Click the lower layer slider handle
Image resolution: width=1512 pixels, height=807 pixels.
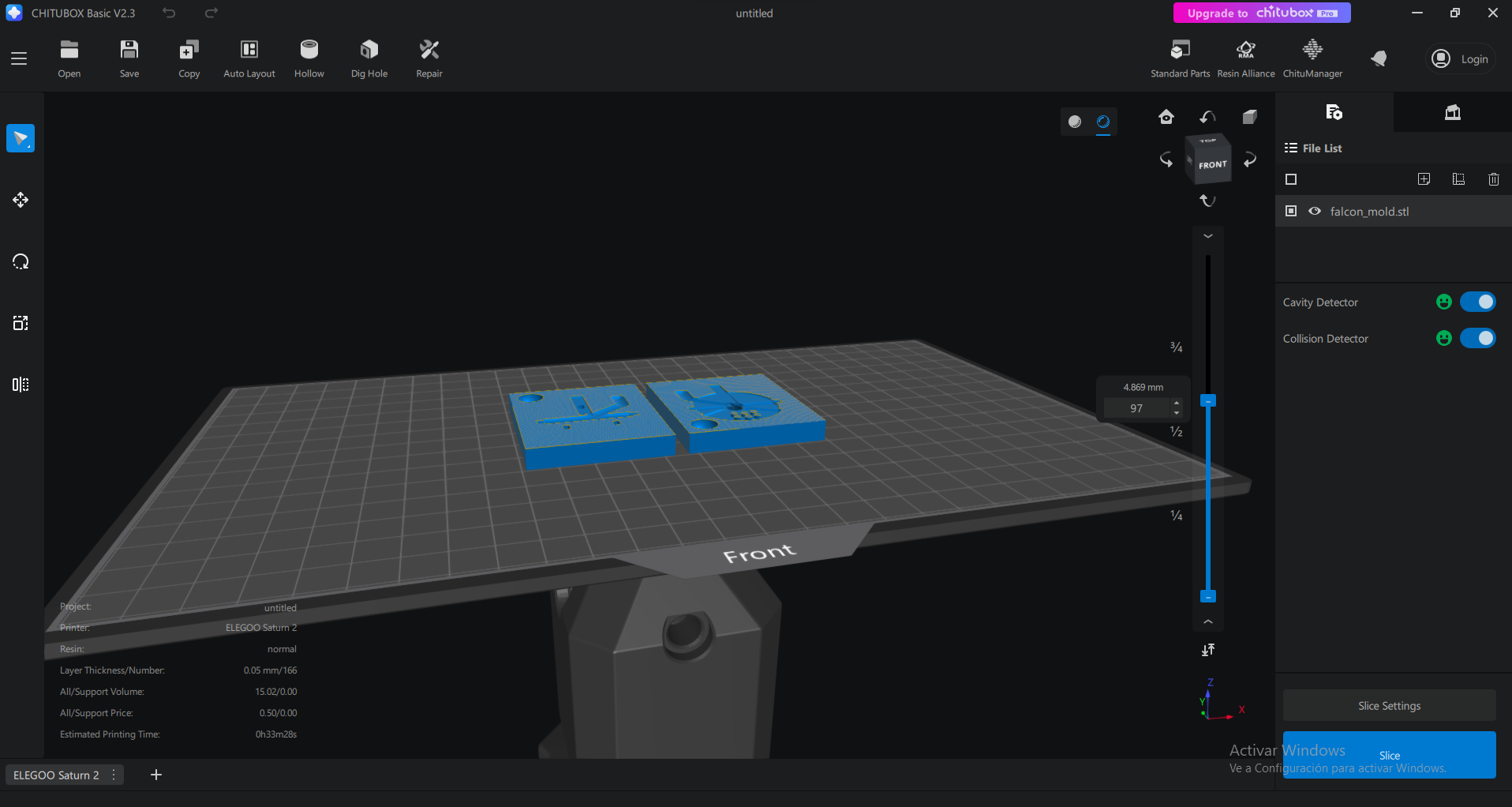[x=1208, y=596]
